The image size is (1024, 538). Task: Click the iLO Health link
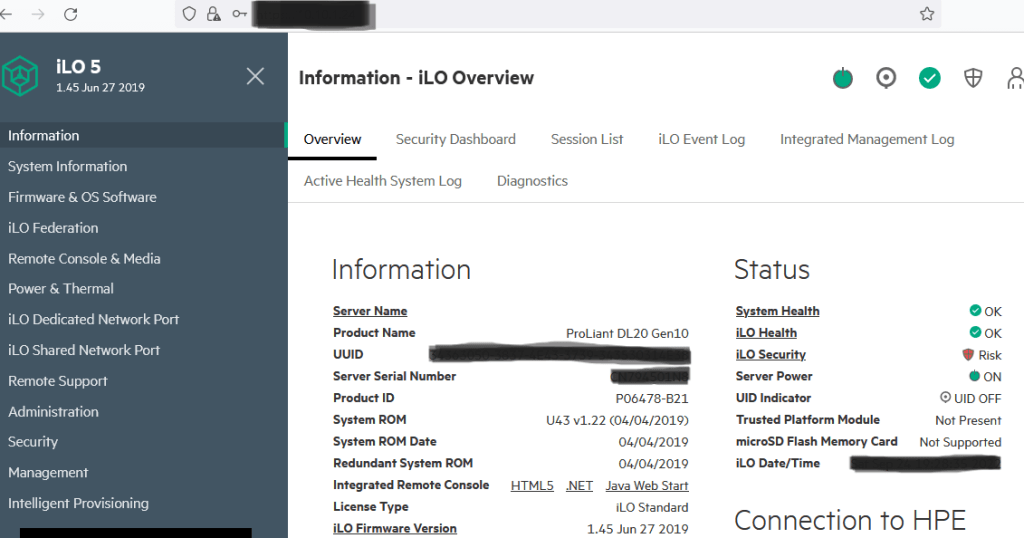766,332
